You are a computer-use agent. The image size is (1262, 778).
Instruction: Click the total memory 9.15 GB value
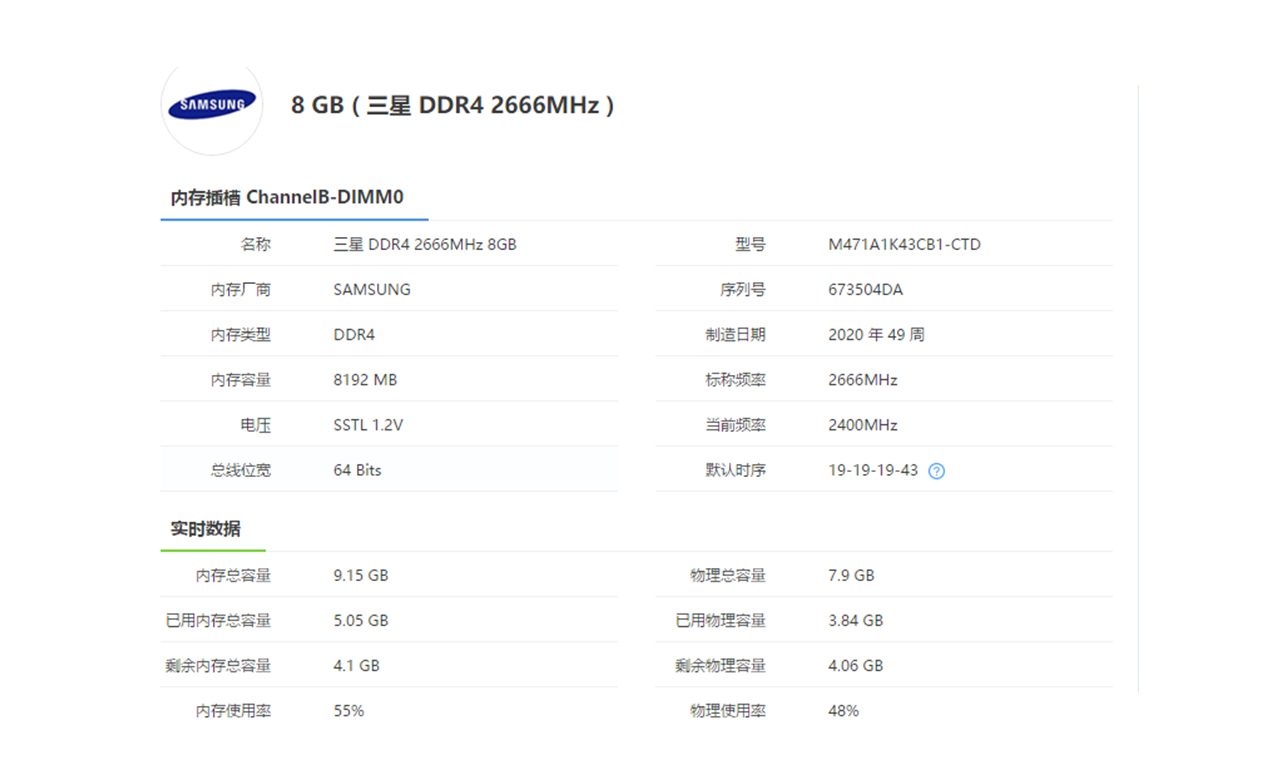pos(360,575)
